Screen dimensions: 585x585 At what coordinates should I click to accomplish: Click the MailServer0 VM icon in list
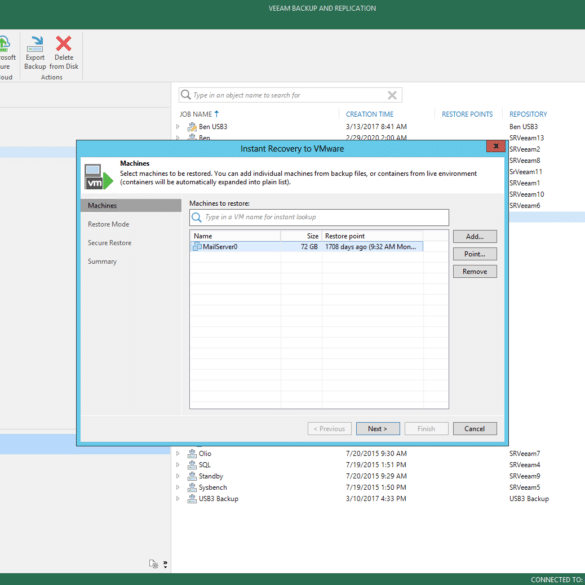[x=197, y=247]
